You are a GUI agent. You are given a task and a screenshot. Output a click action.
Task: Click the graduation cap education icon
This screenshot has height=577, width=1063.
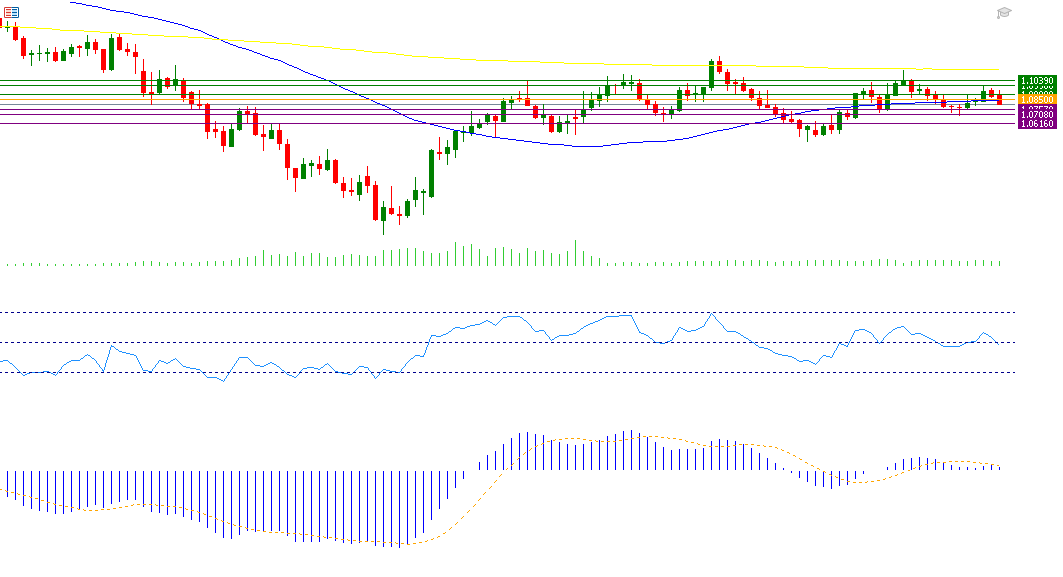pyautogui.click(x=1004, y=13)
